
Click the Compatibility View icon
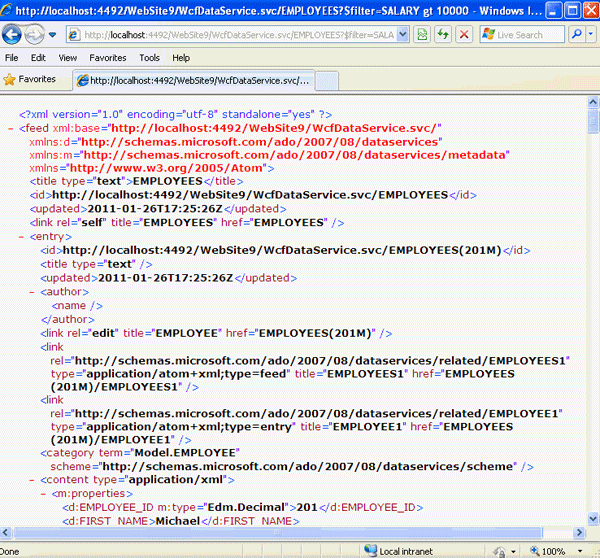point(422,35)
